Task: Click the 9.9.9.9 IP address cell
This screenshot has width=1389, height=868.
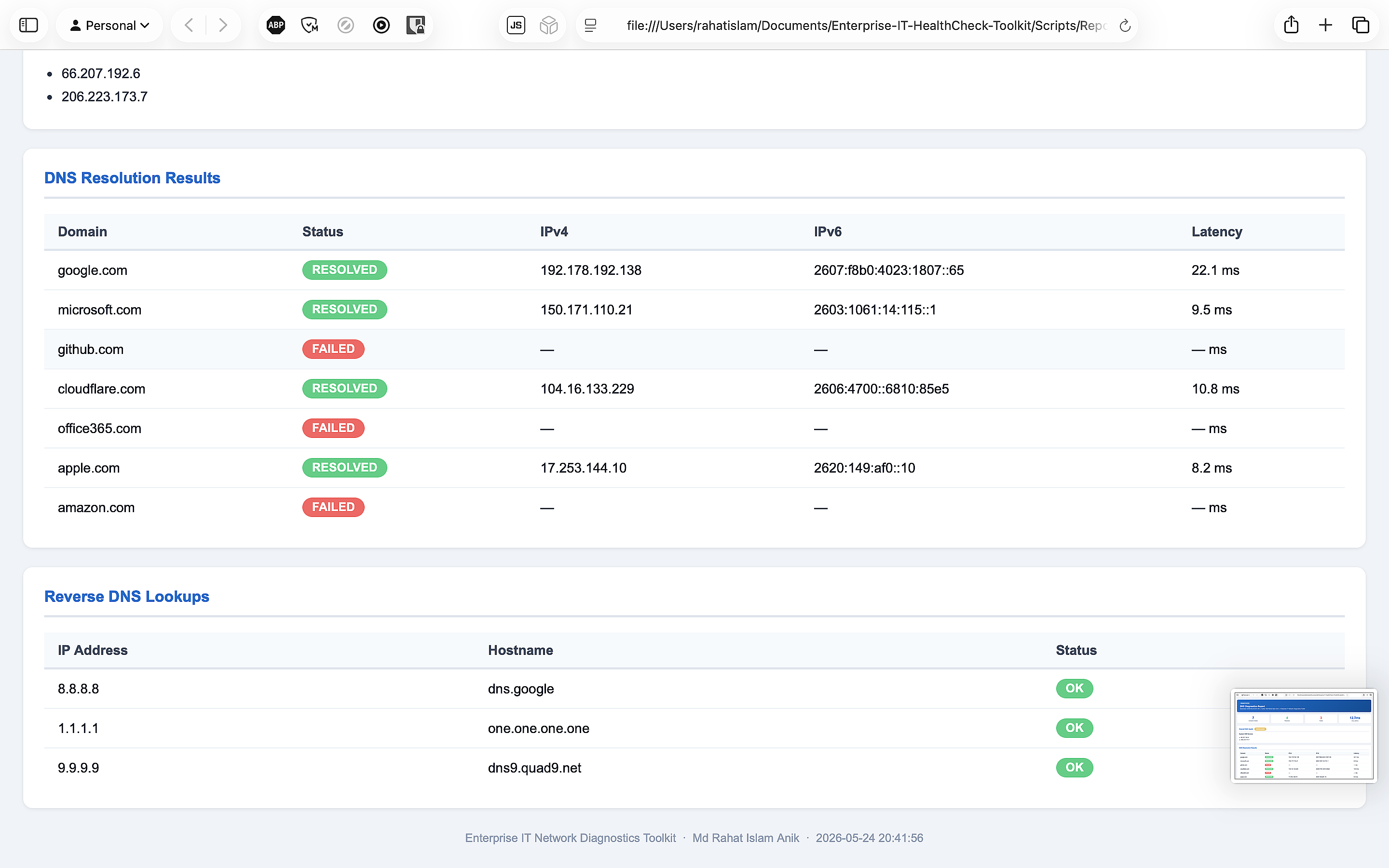Action: (78, 768)
